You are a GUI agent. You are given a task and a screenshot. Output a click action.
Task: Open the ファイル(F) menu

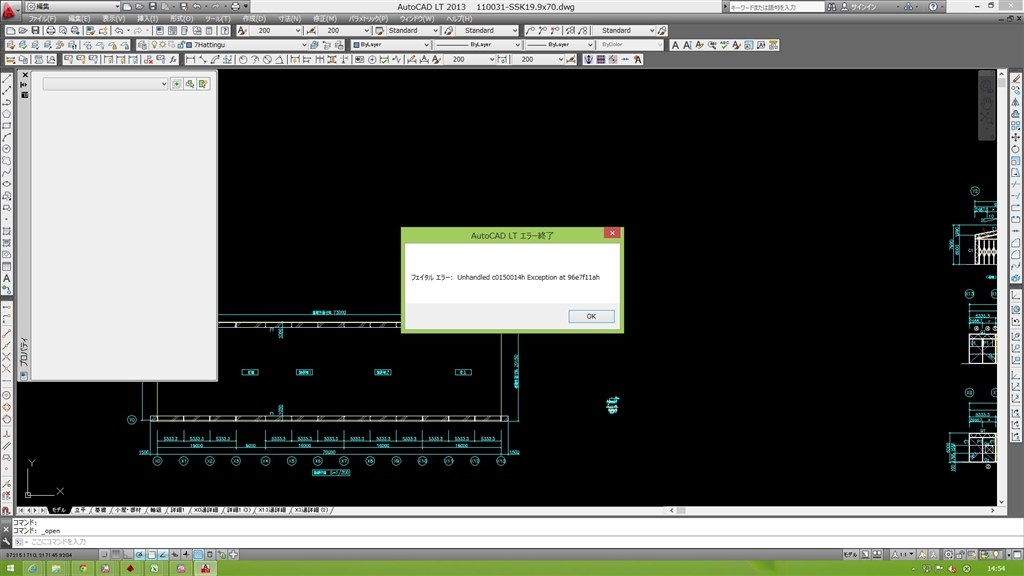coord(42,19)
